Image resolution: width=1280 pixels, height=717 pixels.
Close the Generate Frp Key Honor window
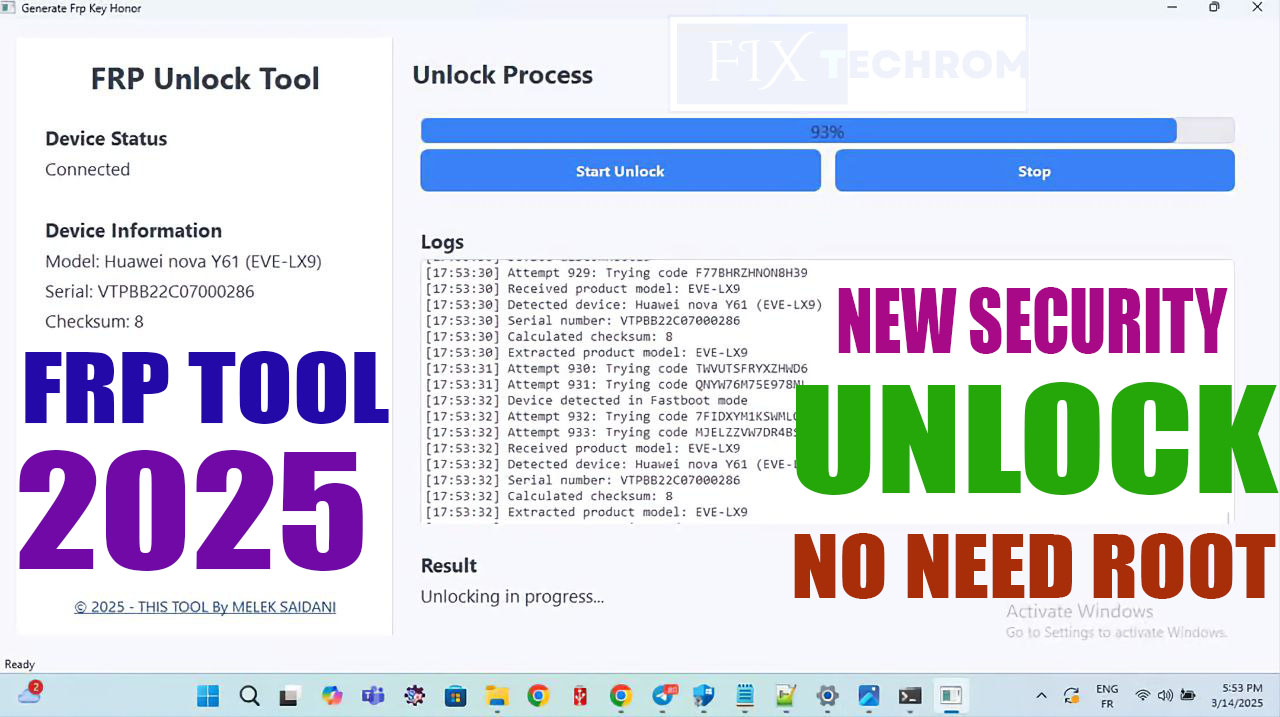pyautogui.click(x=1258, y=8)
